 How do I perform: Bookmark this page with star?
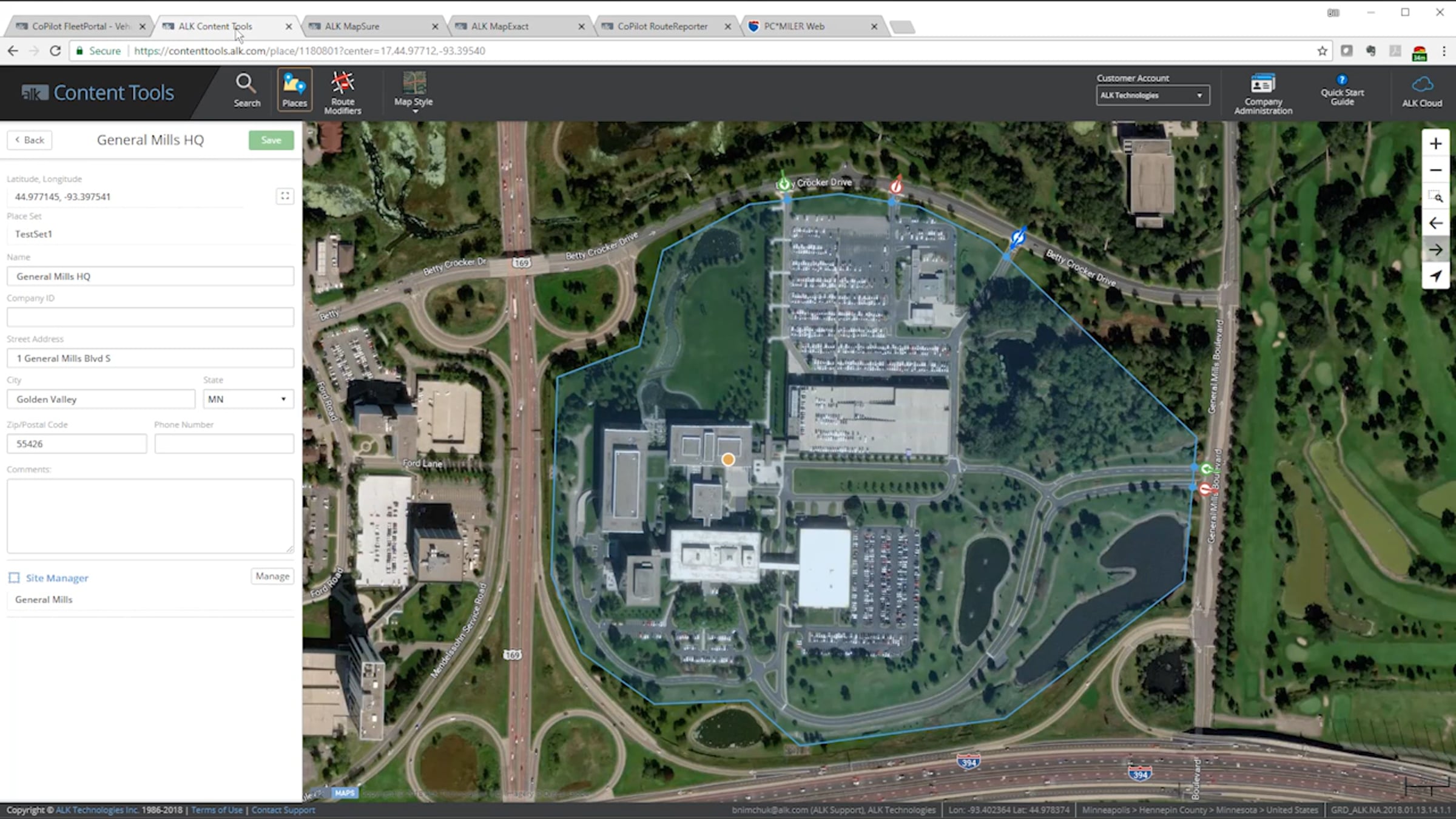[1323, 51]
